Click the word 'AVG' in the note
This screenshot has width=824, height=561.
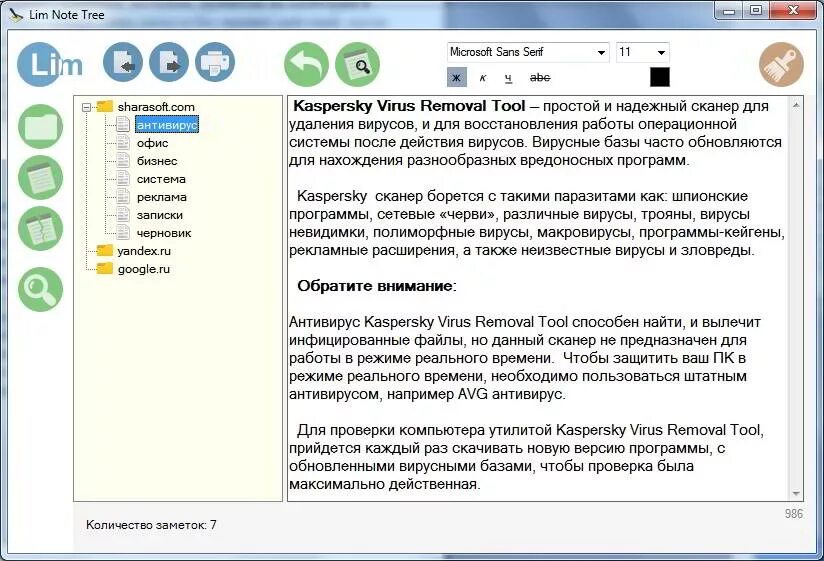point(473,394)
